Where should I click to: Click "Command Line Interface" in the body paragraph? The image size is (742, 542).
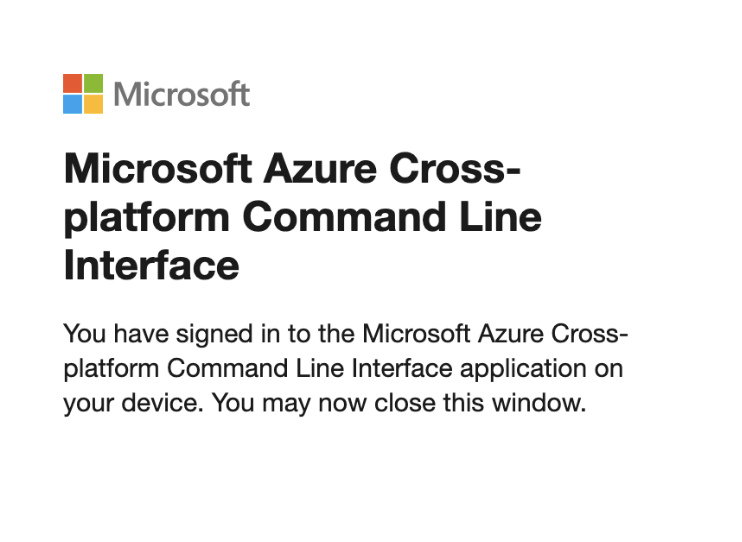309,369
